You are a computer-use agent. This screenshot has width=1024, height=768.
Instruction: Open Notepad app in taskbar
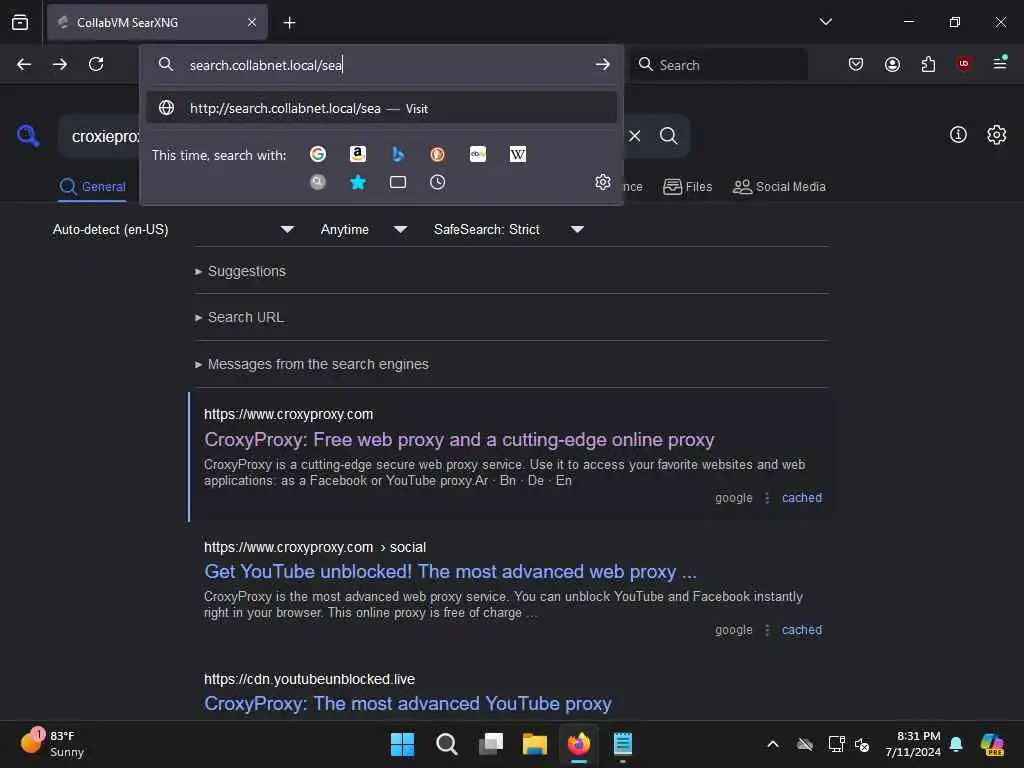(622, 744)
